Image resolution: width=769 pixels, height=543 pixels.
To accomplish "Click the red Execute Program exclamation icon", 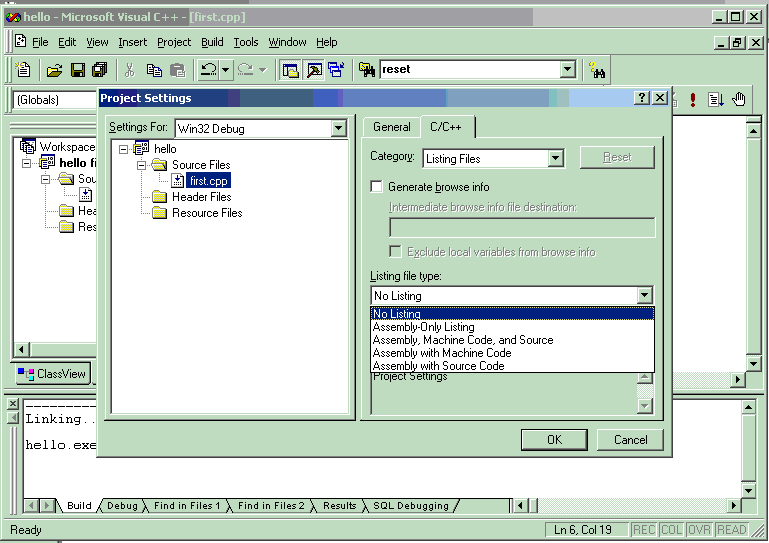I will pyautogui.click(x=692, y=100).
